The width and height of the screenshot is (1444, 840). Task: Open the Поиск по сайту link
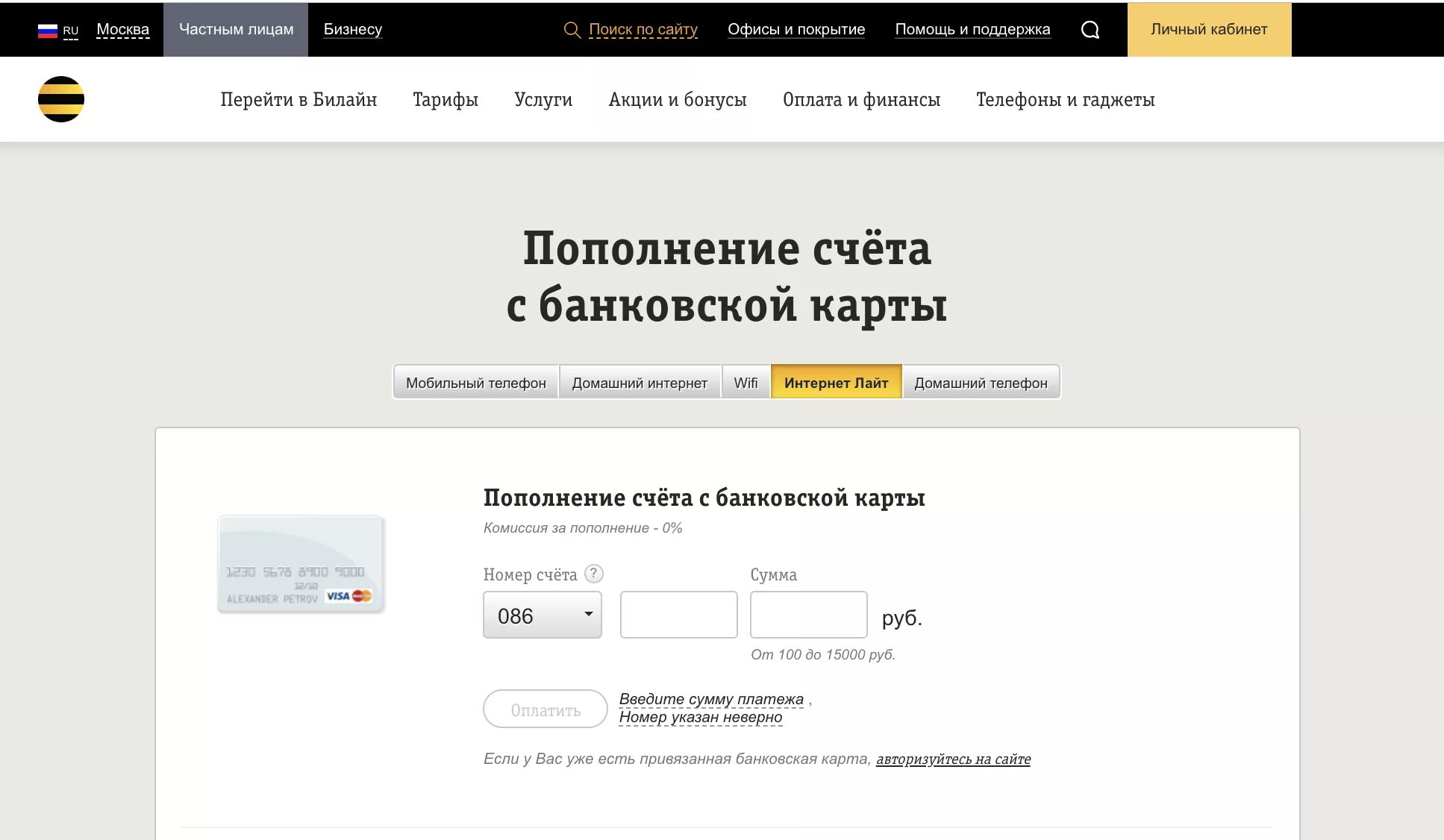point(643,30)
